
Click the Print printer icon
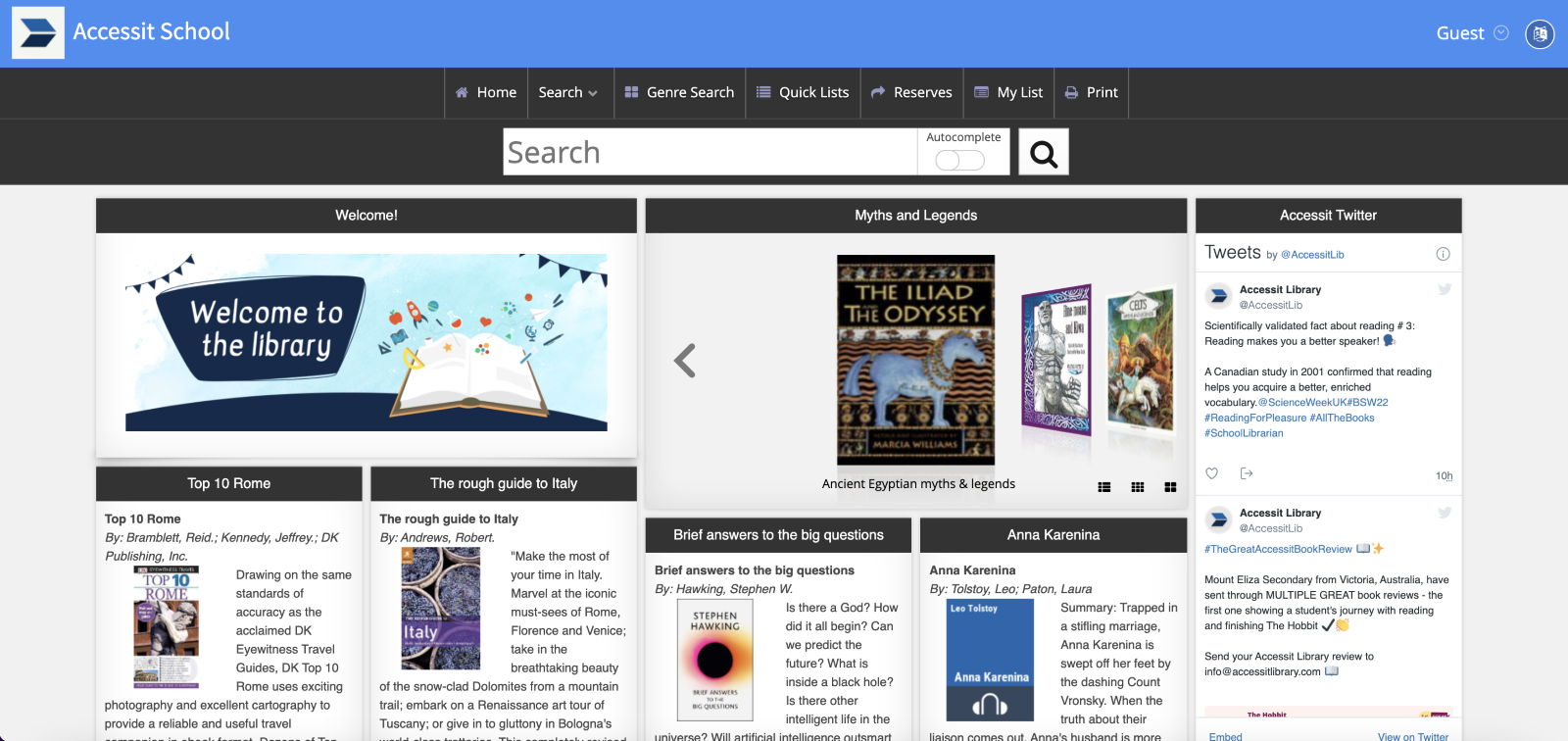pyautogui.click(x=1071, y=92)
